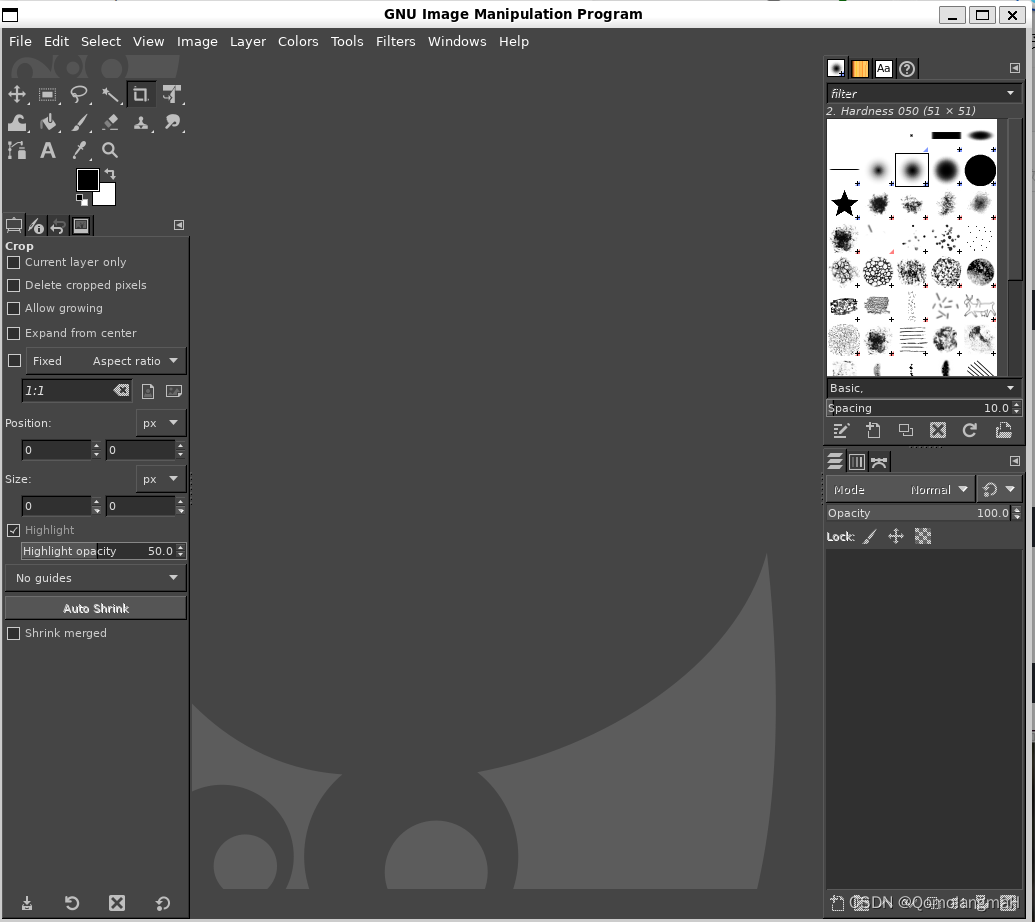Select the Rectangle Select tool
The width and height of the screenshot is (1035, 922).
[48, 94]
